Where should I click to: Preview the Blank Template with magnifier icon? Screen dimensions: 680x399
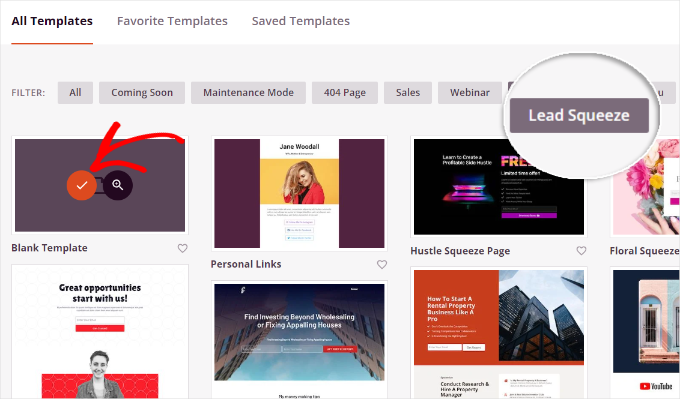pyautogui.click(x=118, y=185)
